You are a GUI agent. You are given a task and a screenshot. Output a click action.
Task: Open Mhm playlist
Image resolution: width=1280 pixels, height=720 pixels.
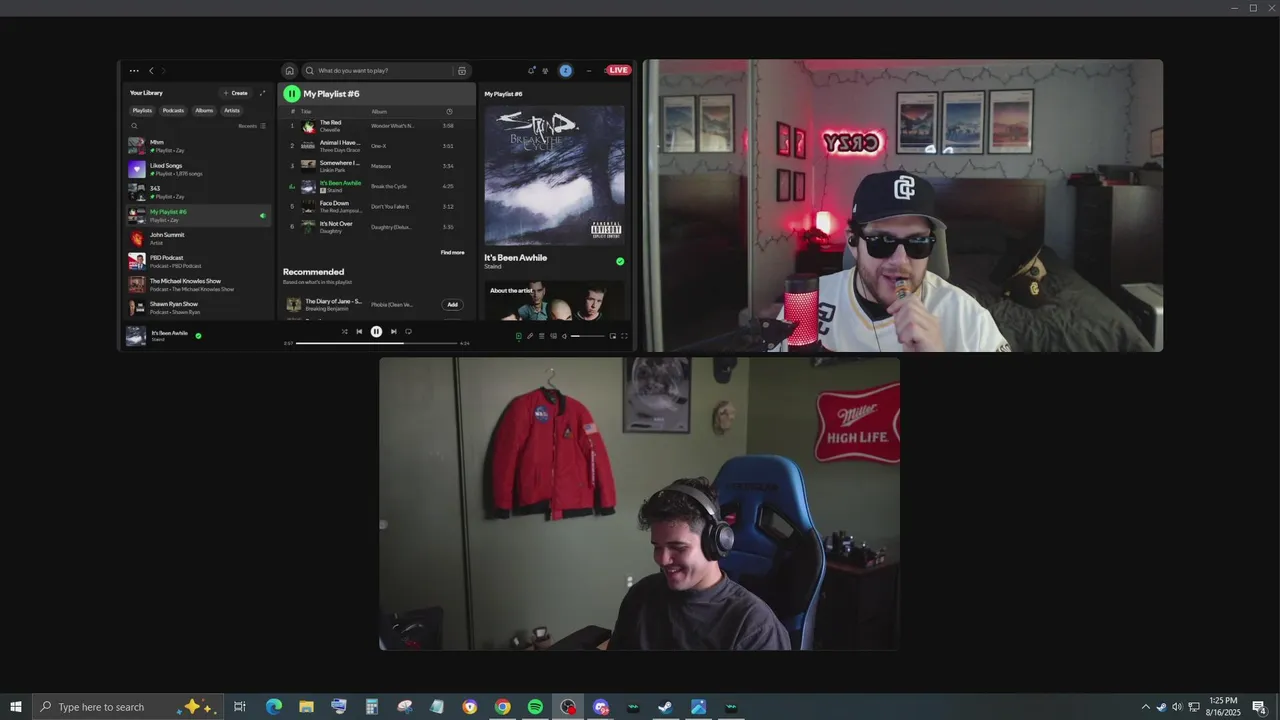tap(199, 146)
